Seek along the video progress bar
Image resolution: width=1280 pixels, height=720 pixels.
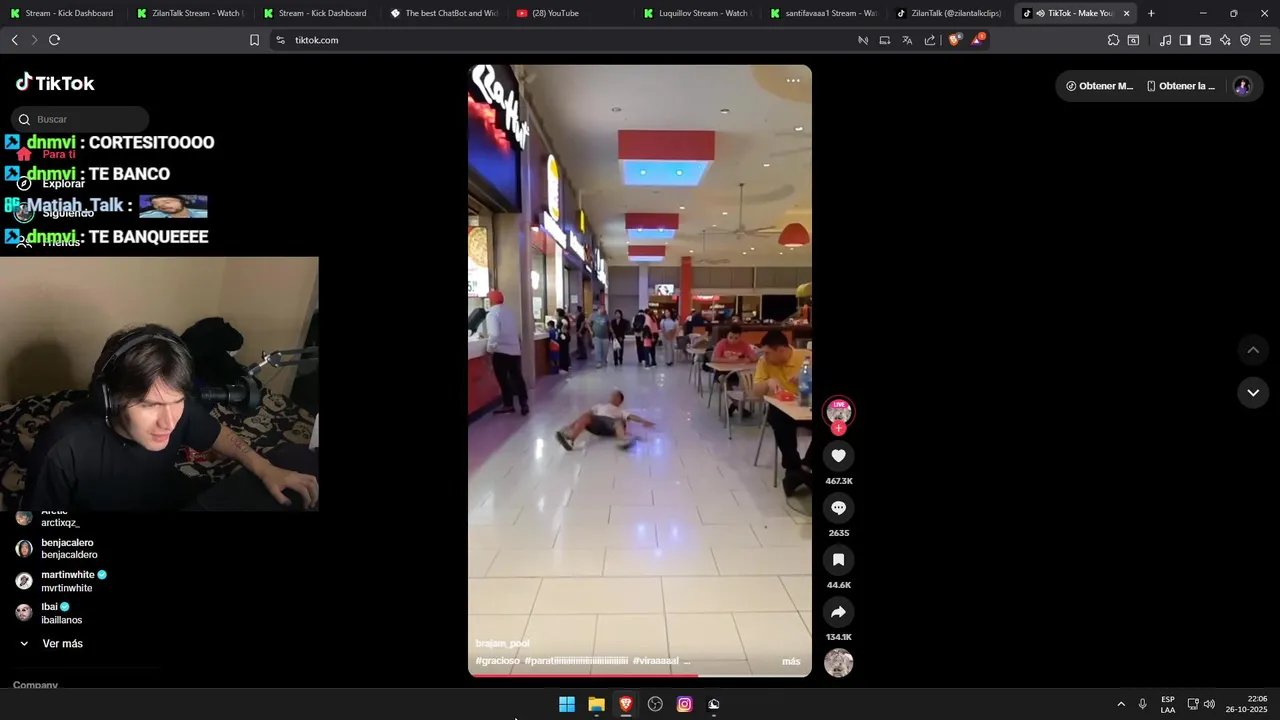coord(640,675)
